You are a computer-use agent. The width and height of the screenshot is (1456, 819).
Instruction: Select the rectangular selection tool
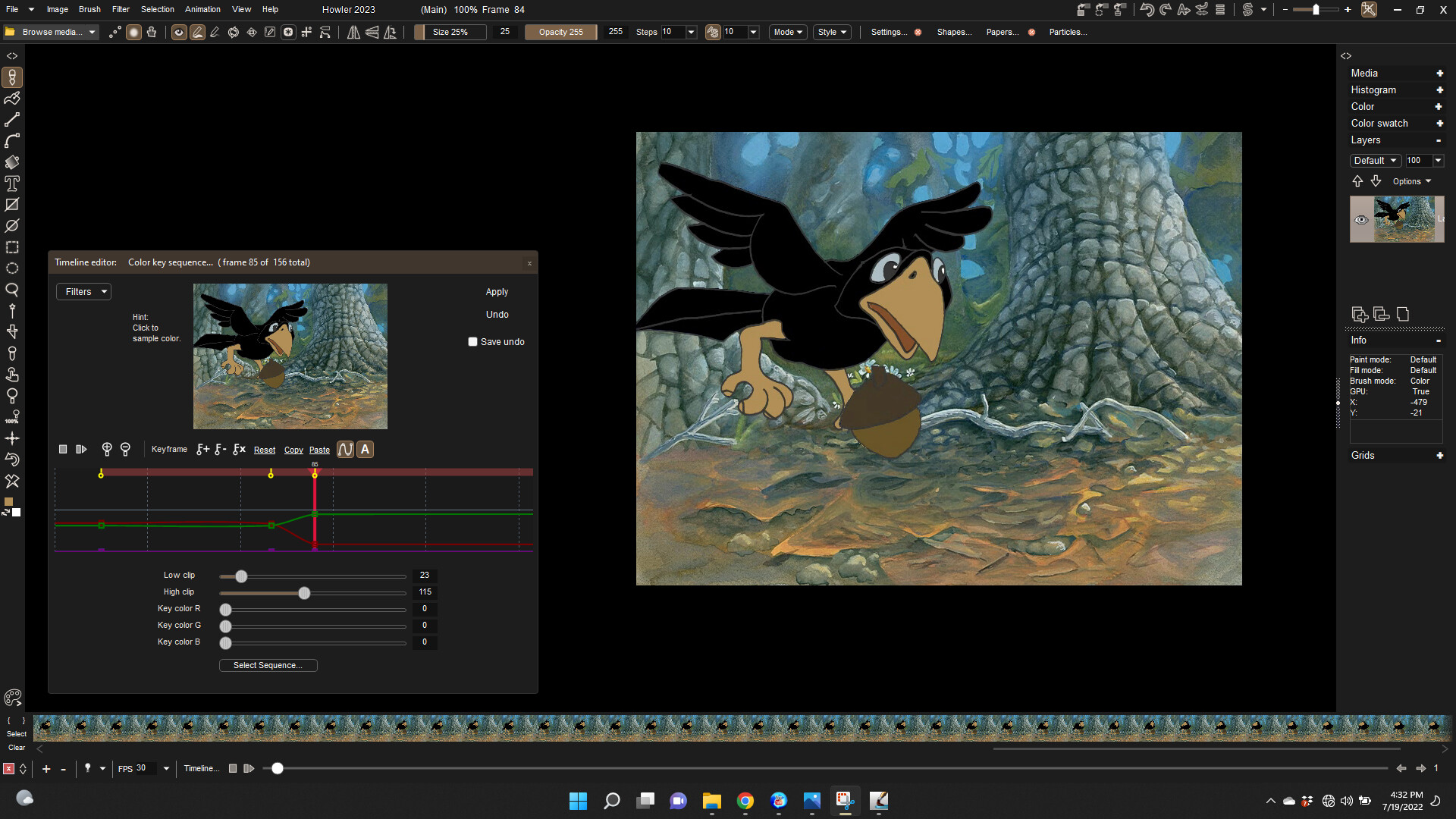[11, 247]
